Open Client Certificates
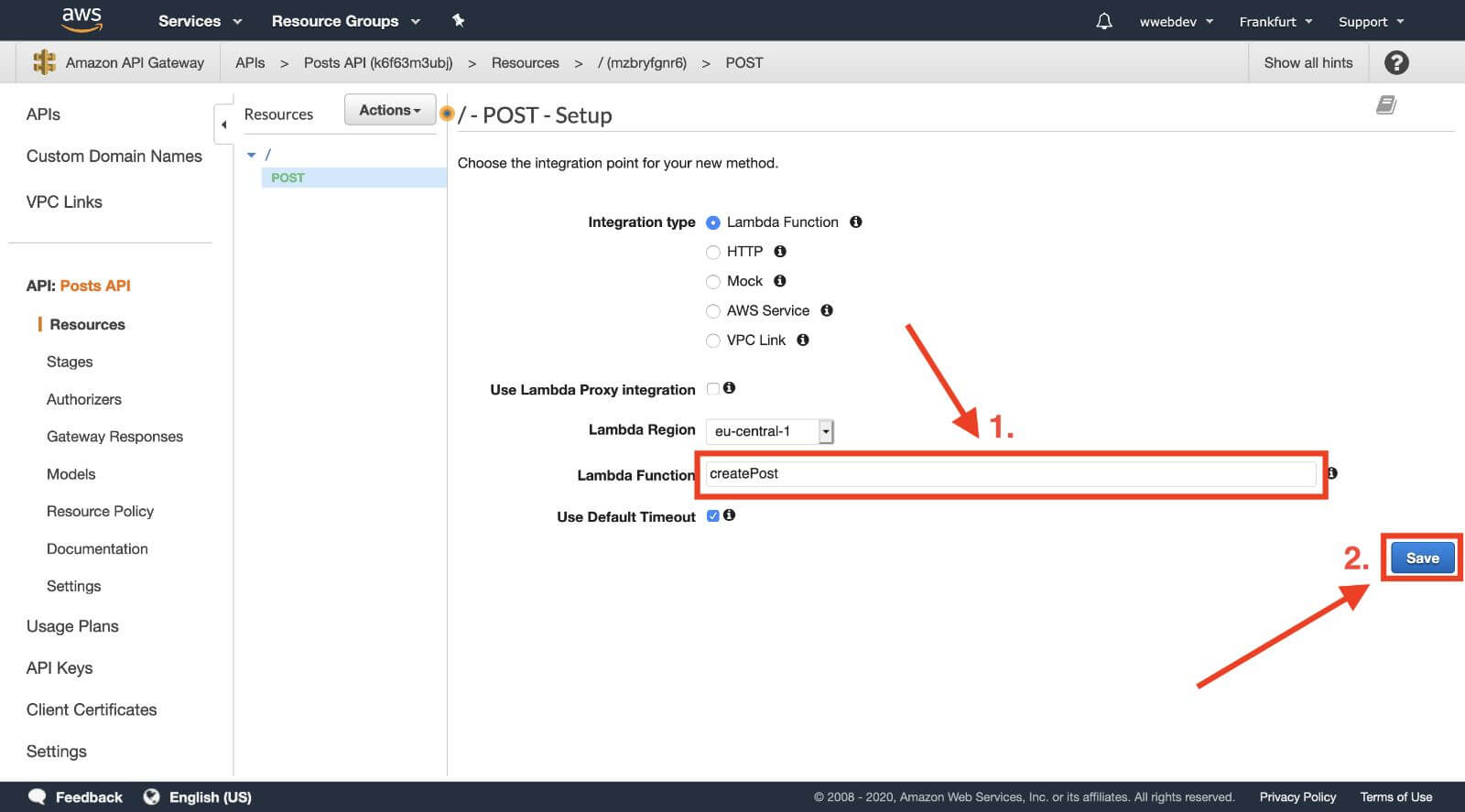This screenshot has height=812, width=1465. coord(92,709)
